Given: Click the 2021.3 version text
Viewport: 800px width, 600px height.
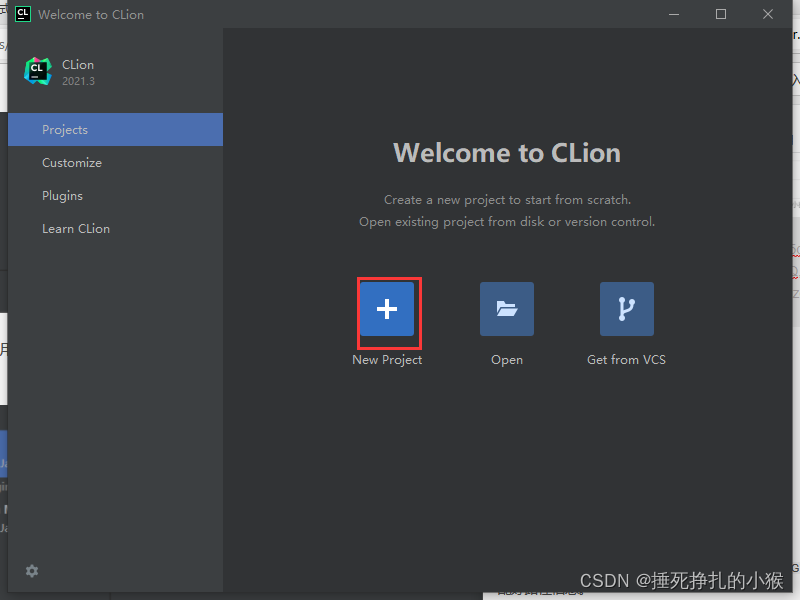Looking at the screenshot, I should pyautogui.click(x=79, y=81).
